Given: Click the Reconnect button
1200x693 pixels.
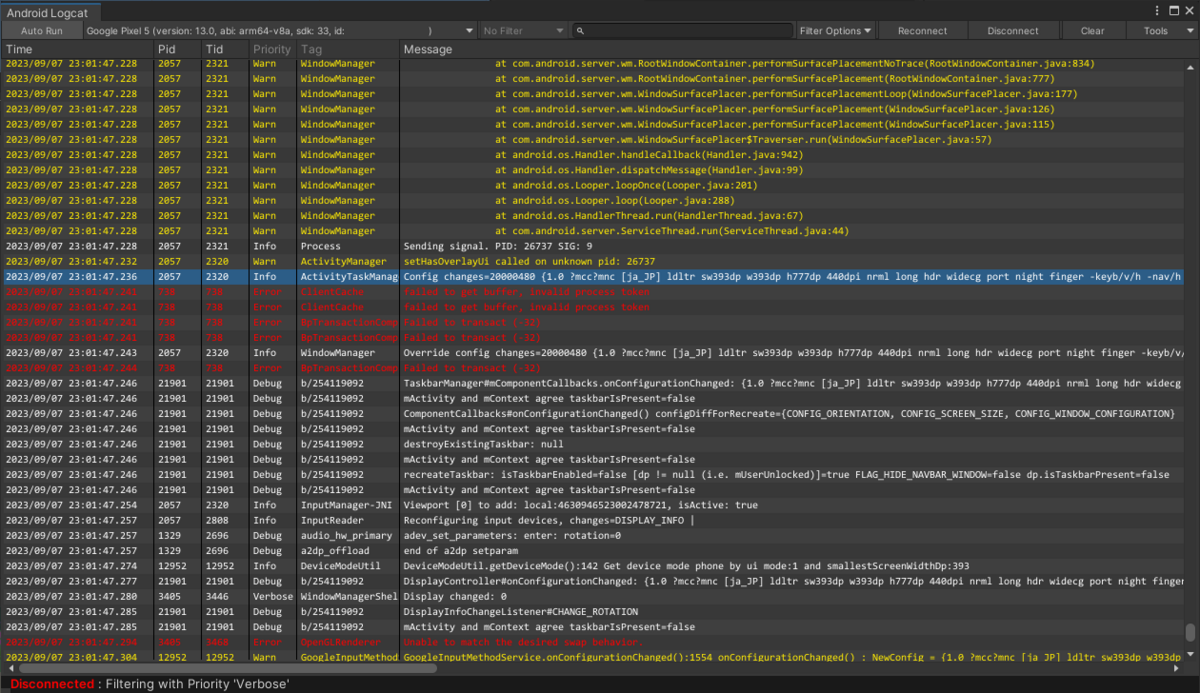Looking at the screenshot, I should (922, 31).
